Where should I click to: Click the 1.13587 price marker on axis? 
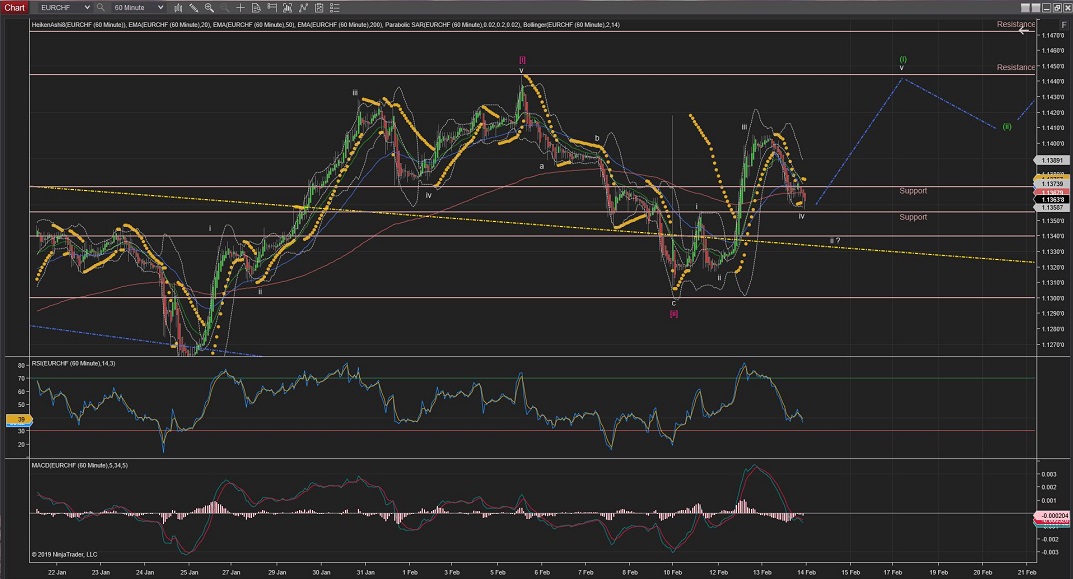tap(1052, 207)
